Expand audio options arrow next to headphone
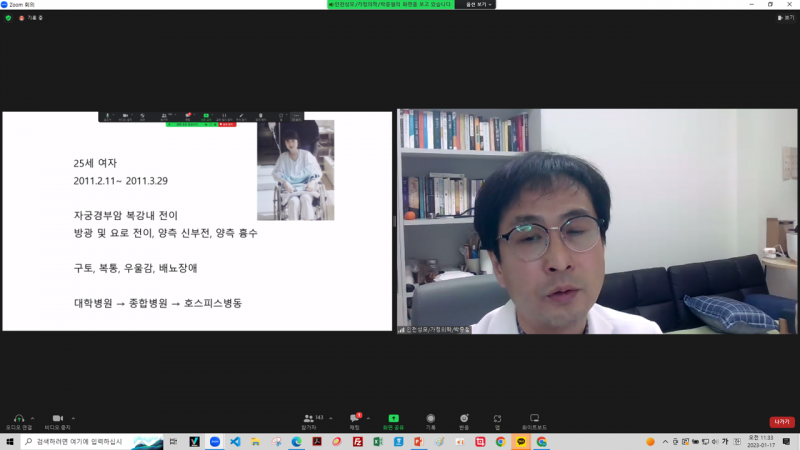 33,418
